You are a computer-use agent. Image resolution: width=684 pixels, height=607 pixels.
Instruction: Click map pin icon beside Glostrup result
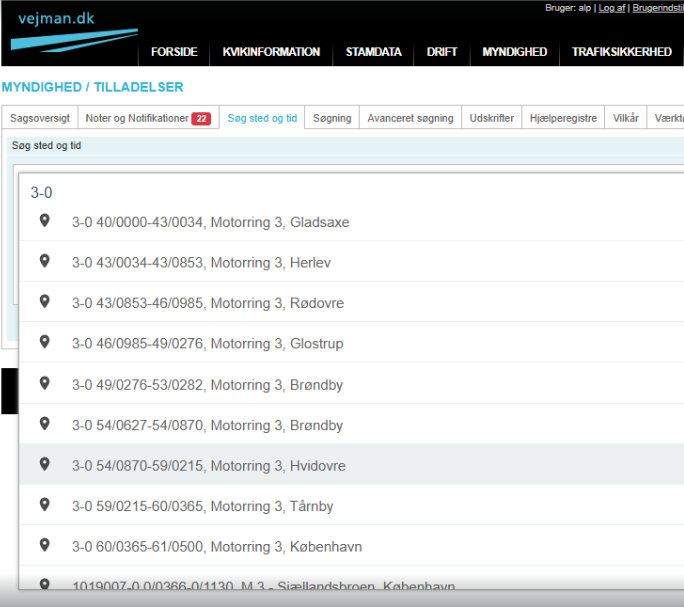click(x=44, y=343)
